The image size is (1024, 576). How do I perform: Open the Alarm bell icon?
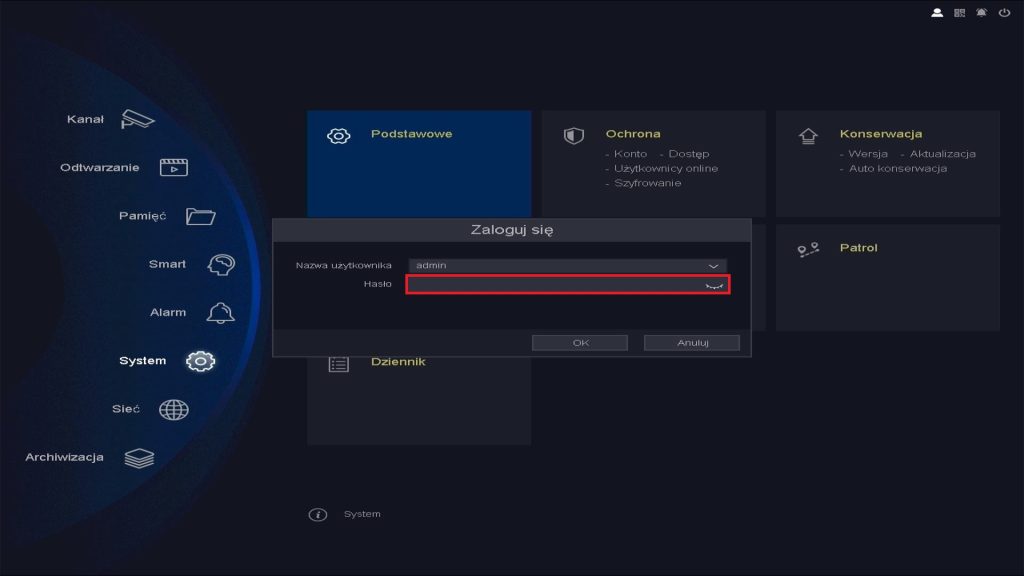point(222,311)
